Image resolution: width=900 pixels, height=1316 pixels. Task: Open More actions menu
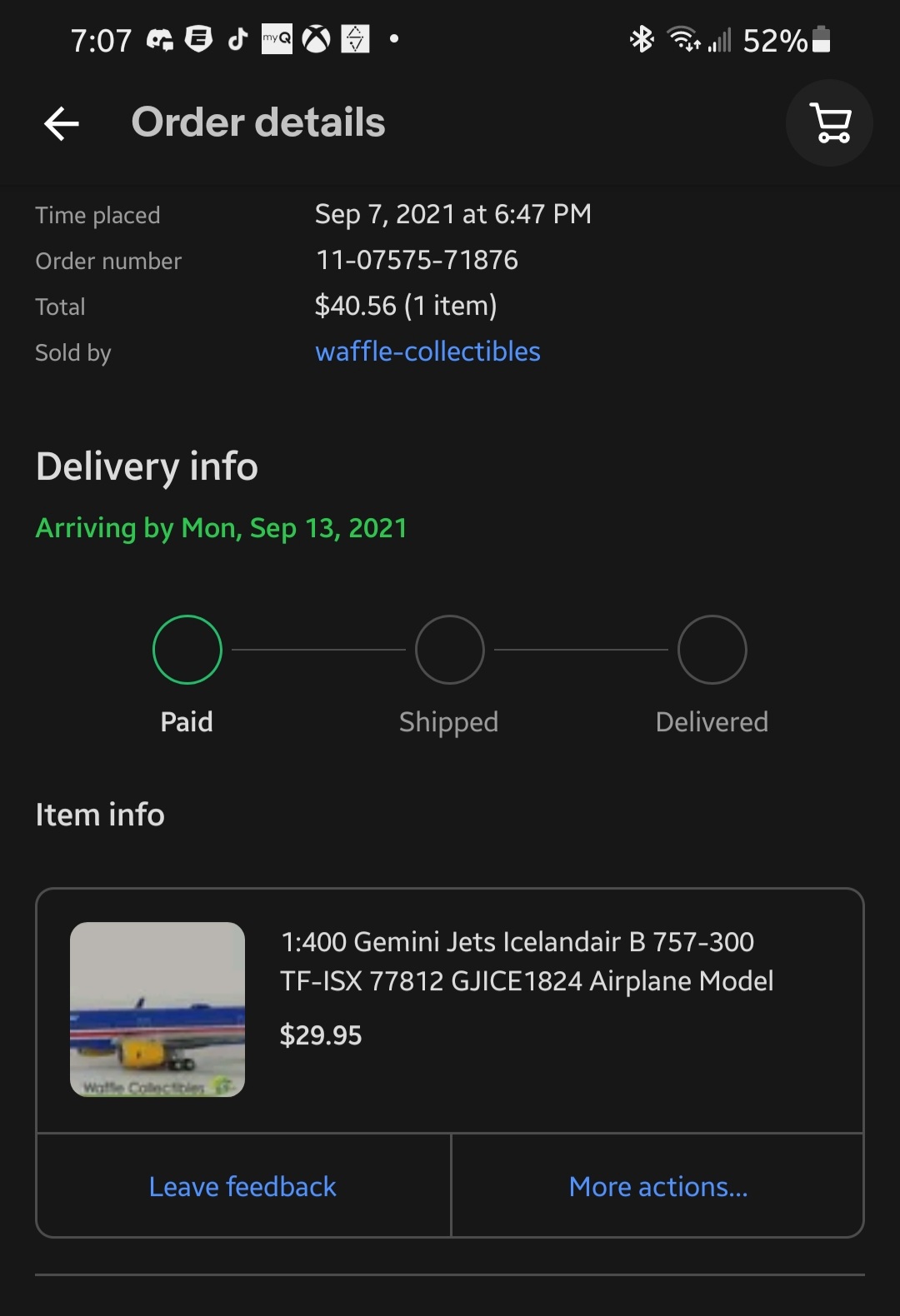tap(658, 1186)
